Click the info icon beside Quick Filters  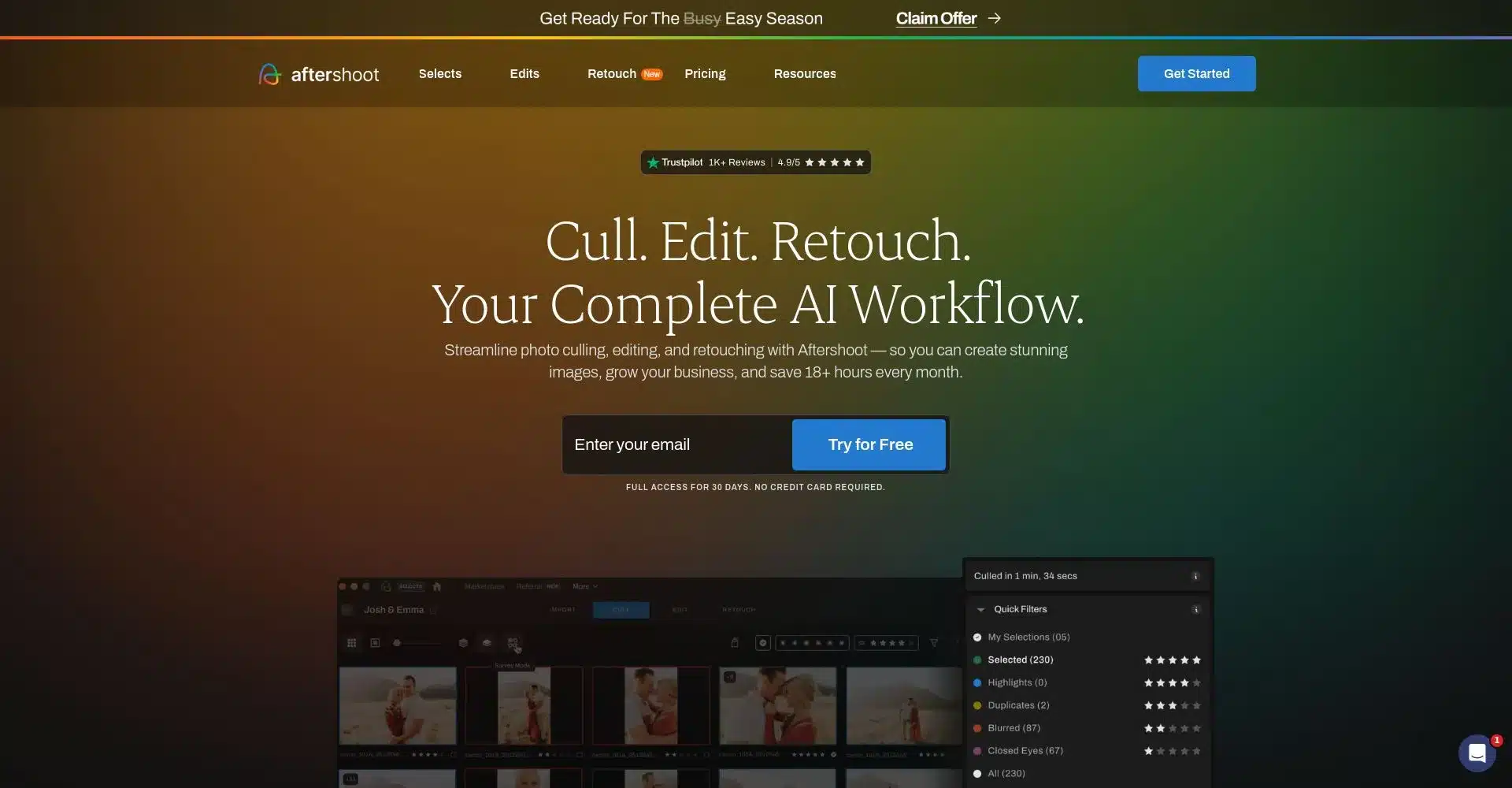pyautogui.click(x=1195, y=609)
